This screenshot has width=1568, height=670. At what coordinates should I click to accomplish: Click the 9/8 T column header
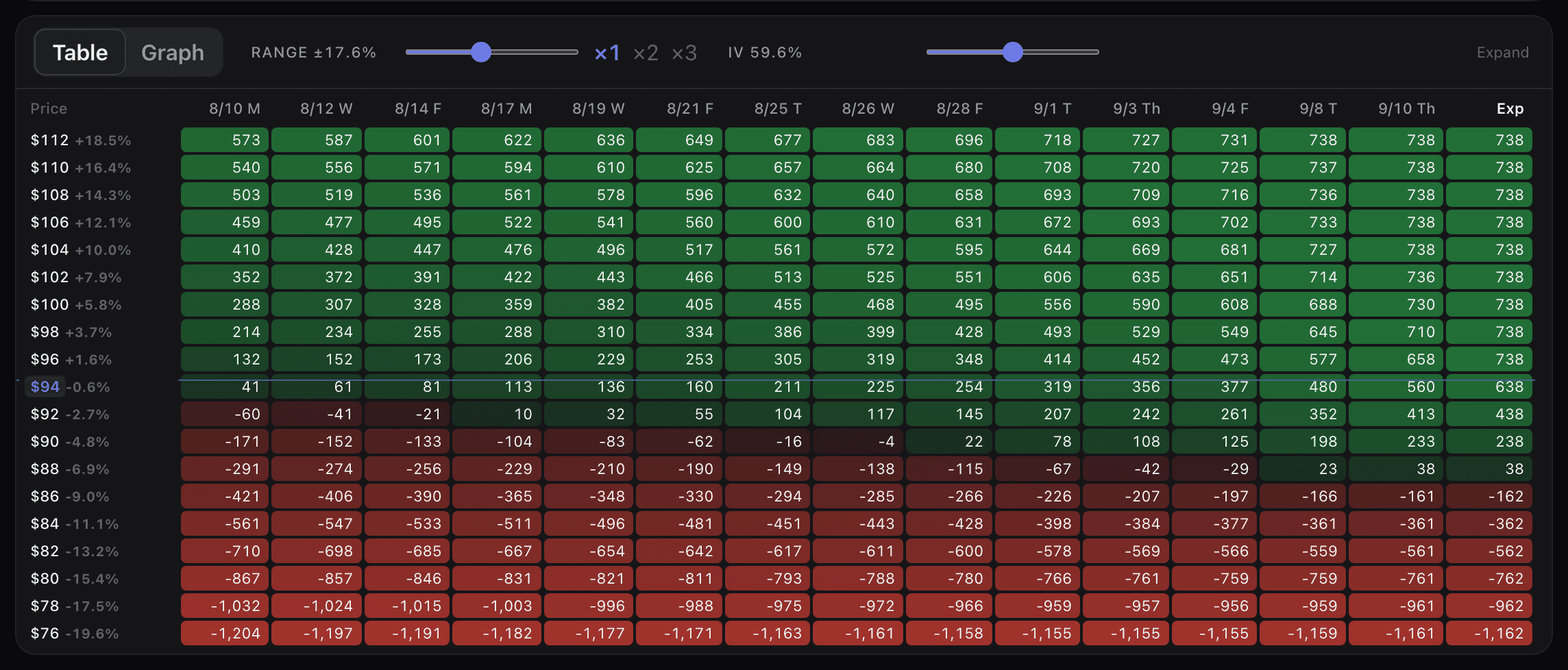1318,109
